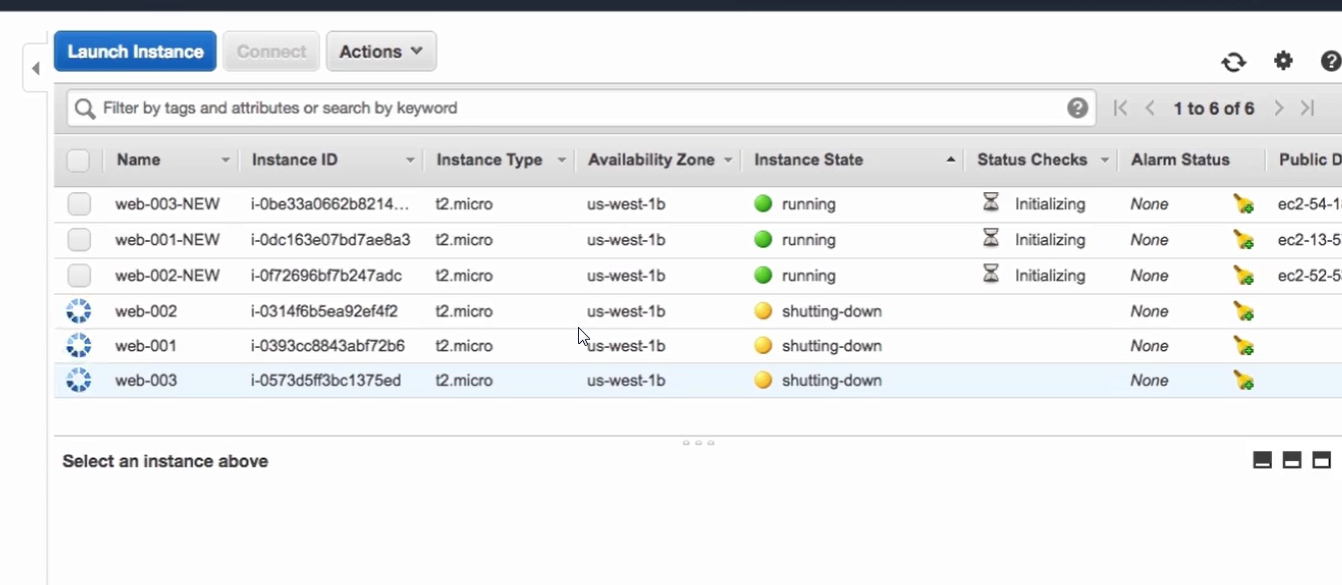The image size is (1342, 585).
Task: Sort by Instance State column header
Action: point(808,160)
